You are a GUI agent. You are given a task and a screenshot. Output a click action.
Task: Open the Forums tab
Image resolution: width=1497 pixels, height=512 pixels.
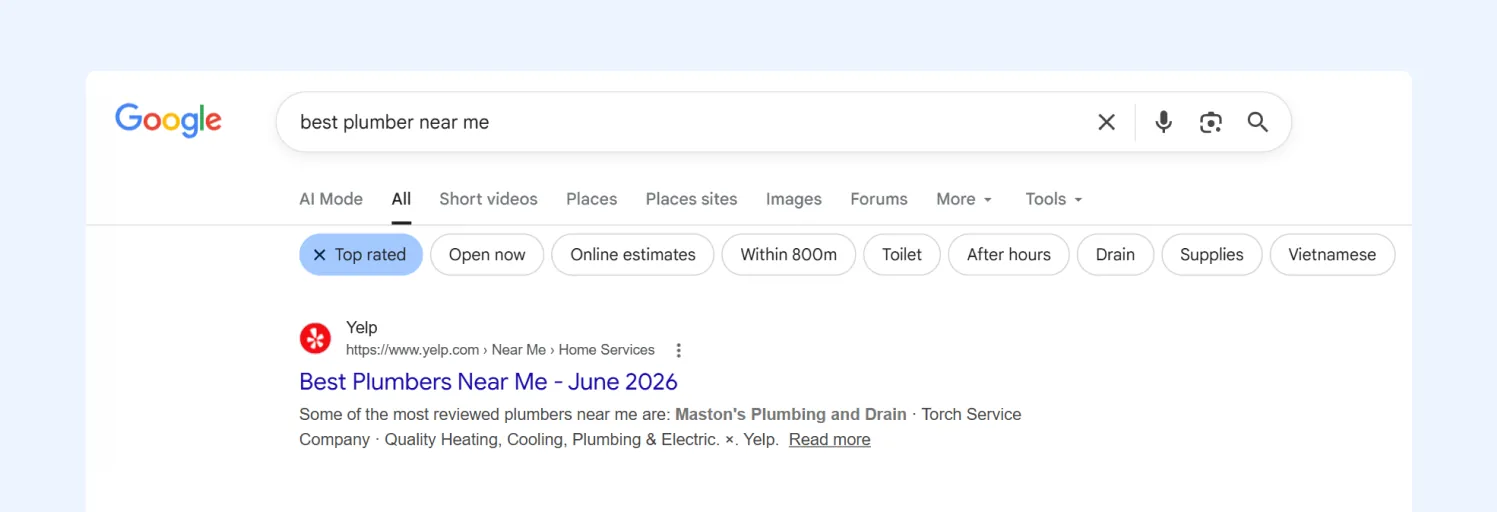(x=879, y=199)
